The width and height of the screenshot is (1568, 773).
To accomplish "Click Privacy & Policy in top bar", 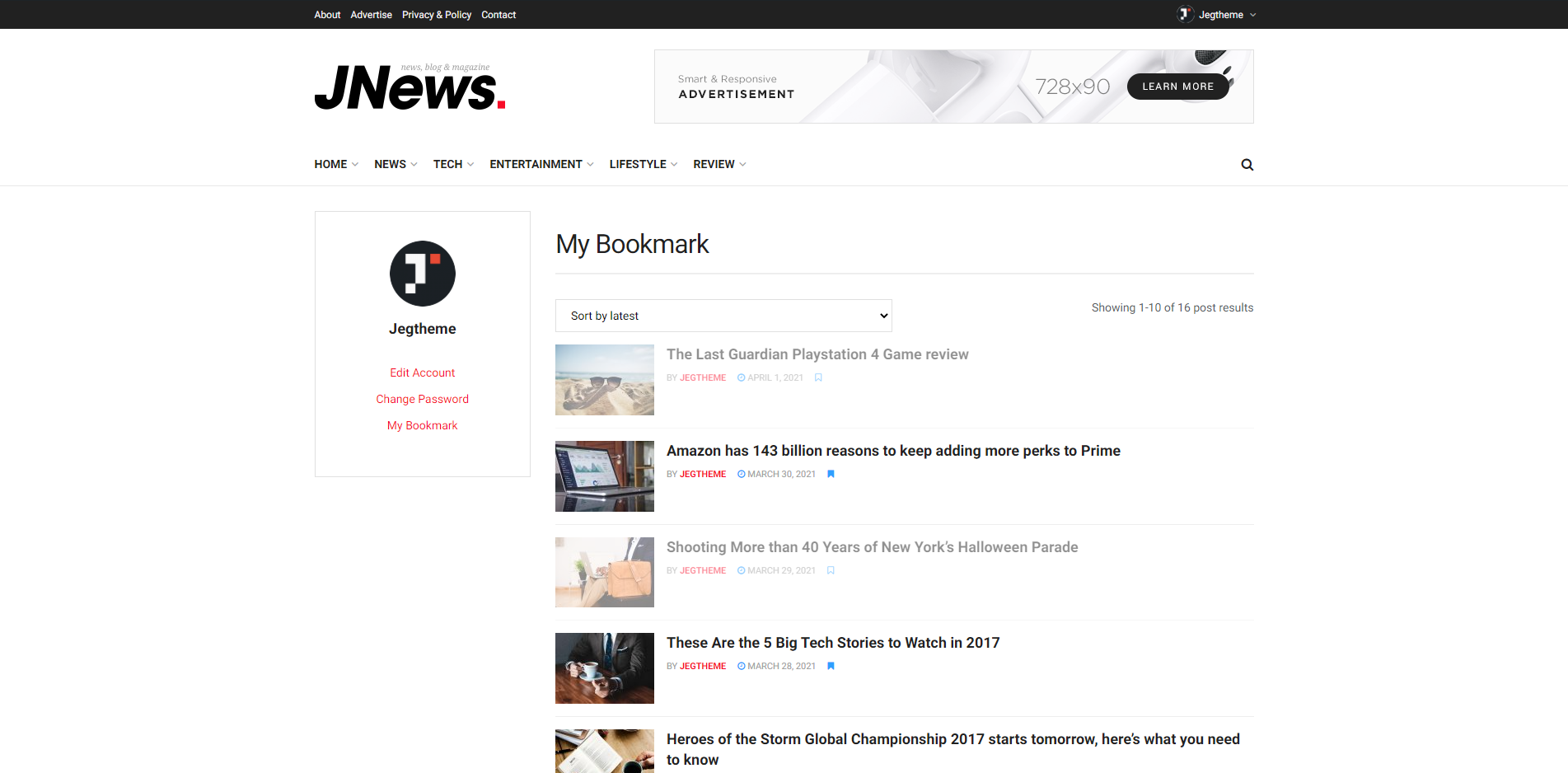I will pyautogui.click(x=436, y=15).
